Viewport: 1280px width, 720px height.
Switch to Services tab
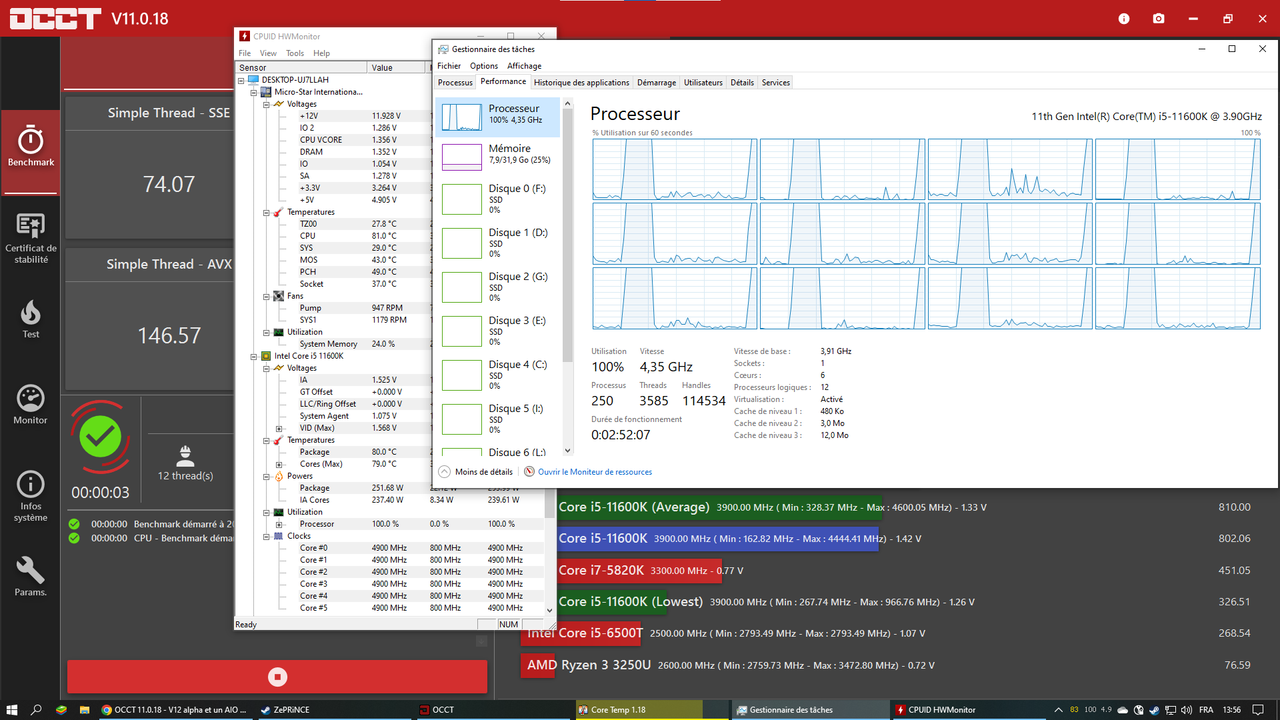click(x=776, y=82)
